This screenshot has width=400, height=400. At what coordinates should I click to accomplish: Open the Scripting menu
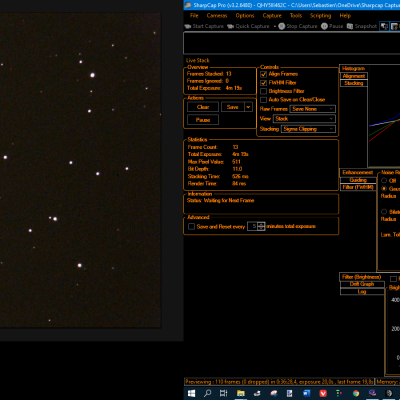(x=320, y=16)
